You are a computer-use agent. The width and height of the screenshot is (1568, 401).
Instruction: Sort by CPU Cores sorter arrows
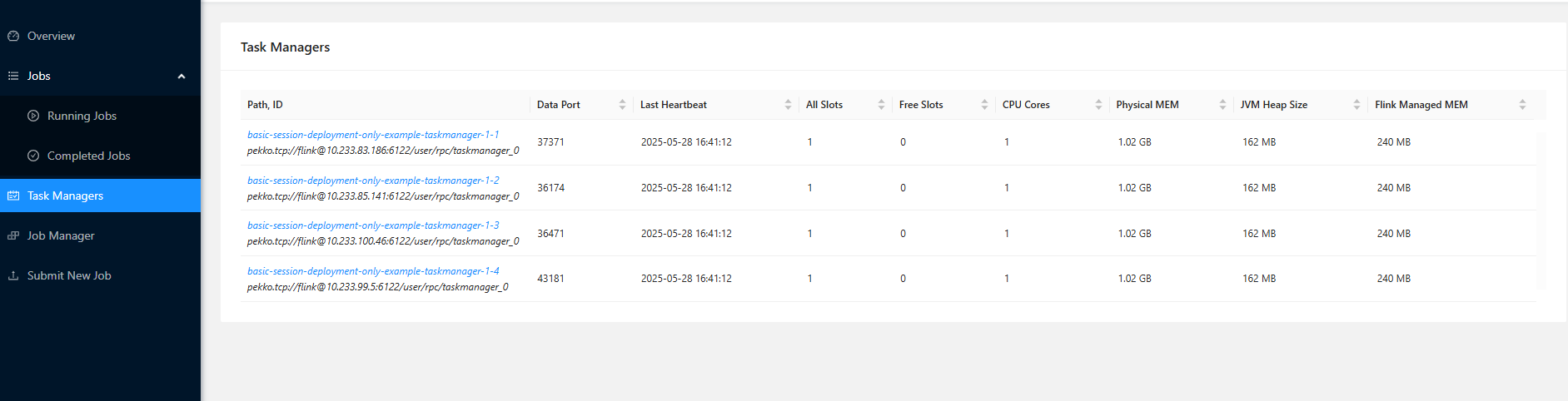point(1098,105)
